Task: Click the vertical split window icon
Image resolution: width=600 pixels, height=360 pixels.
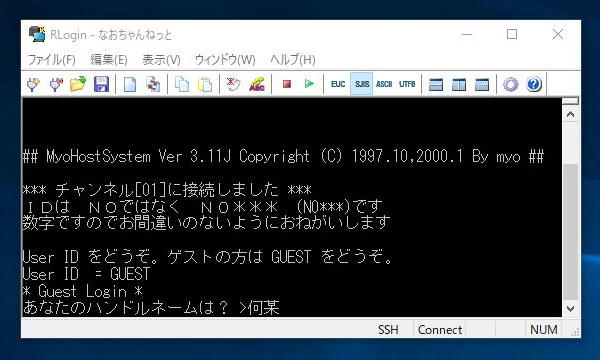Action: pyautogui.click(x=458, y=84)
